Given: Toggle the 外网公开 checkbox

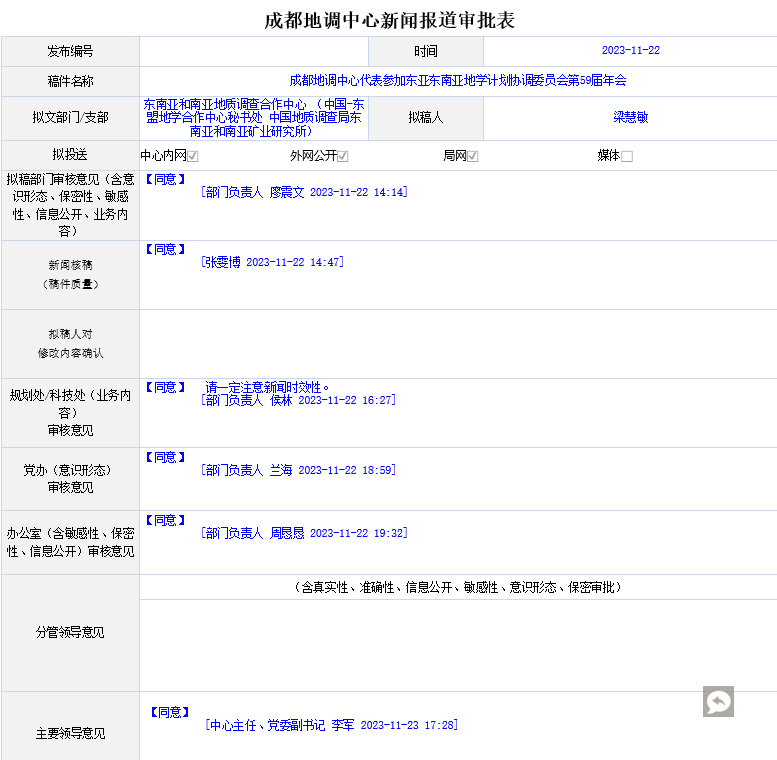Looking at the screenshot, I should point(342,156).
